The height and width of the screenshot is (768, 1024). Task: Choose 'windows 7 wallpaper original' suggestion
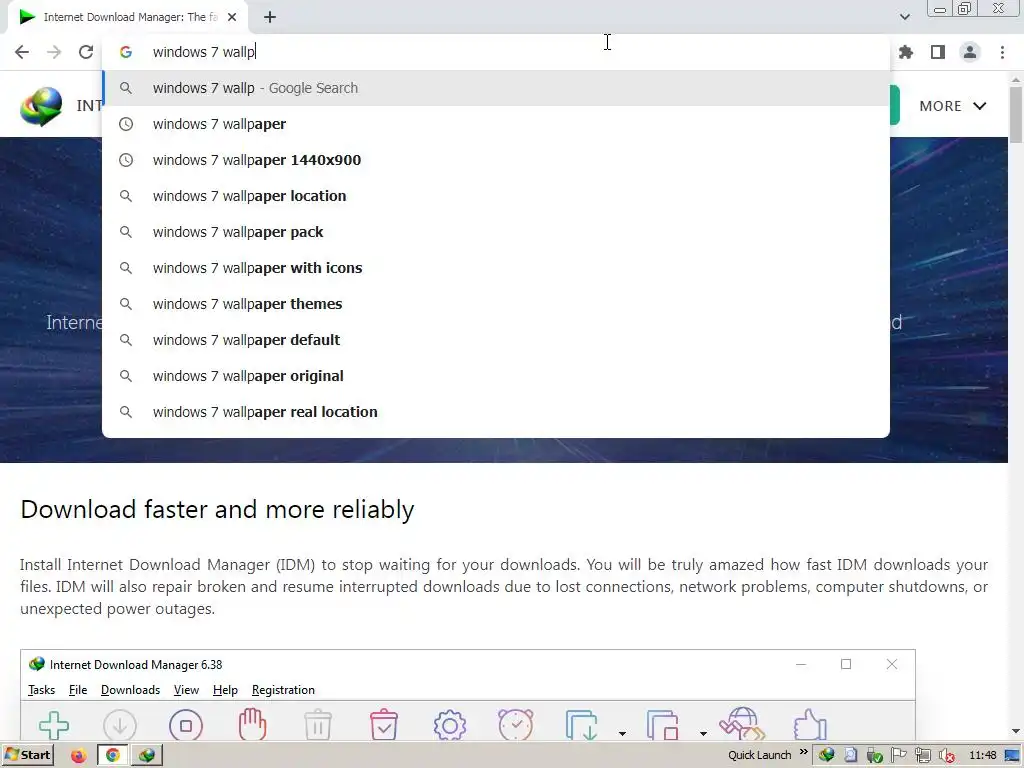[496, 376]
